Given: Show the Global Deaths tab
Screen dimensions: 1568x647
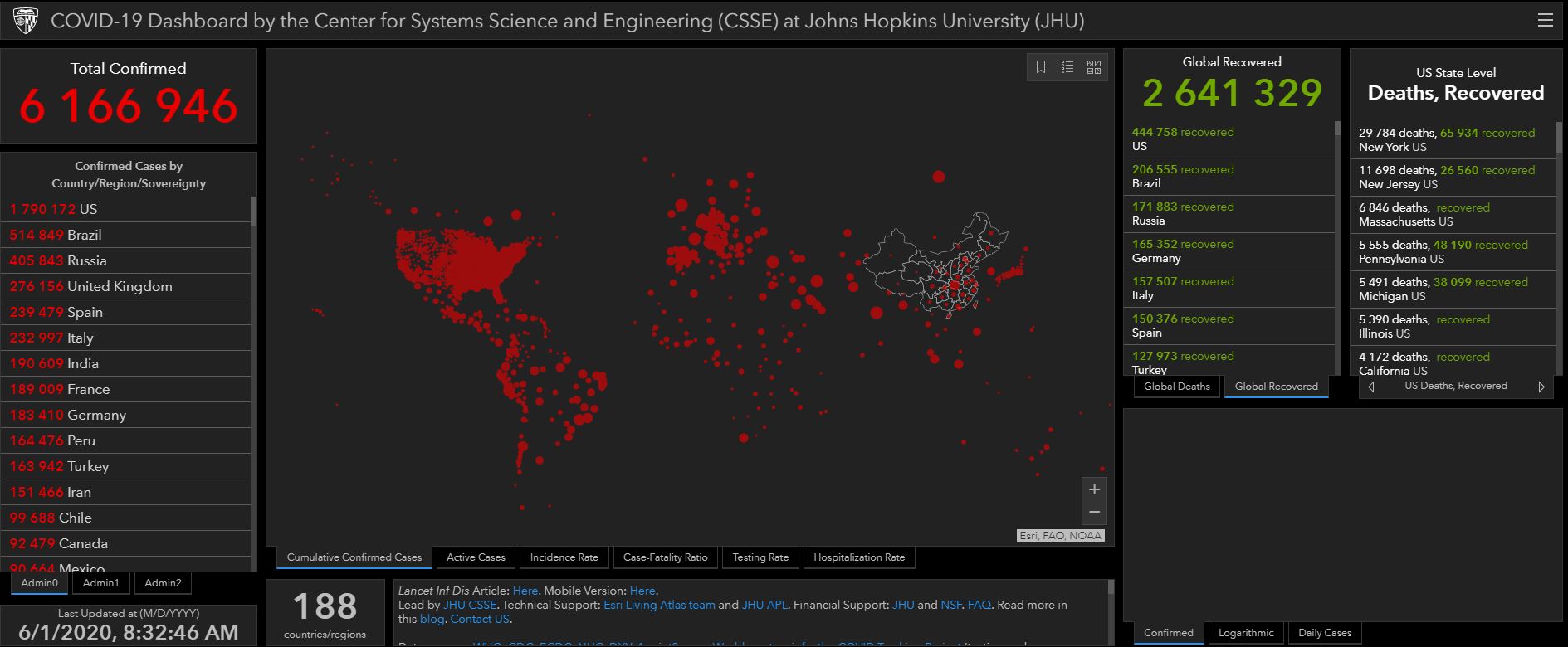Looking at the screenshot, I should [1176, 387].
